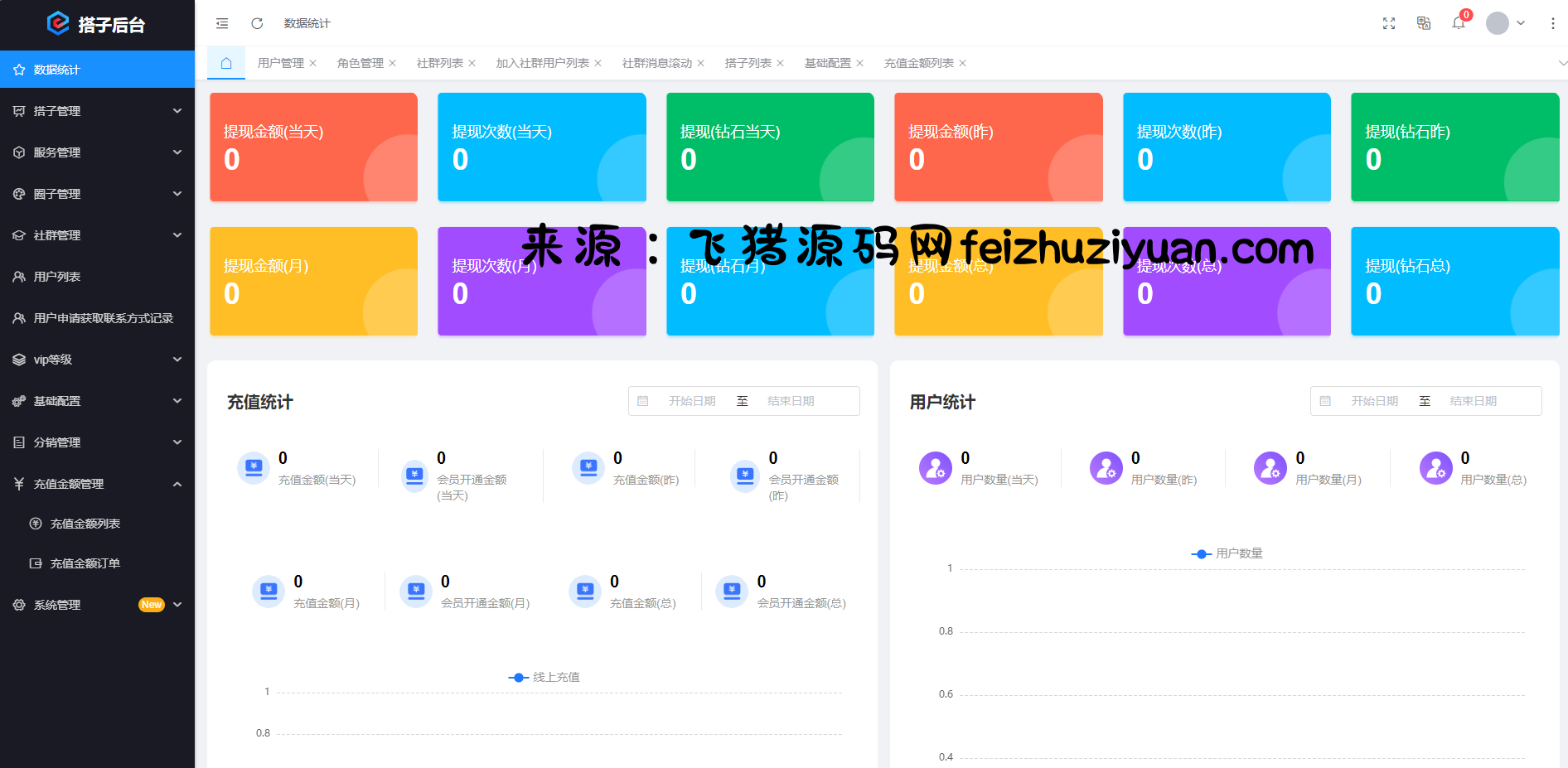Go to the home tab icon
Screen dimensions: 1568x768
pyautogui.click(x=226, y=63)
